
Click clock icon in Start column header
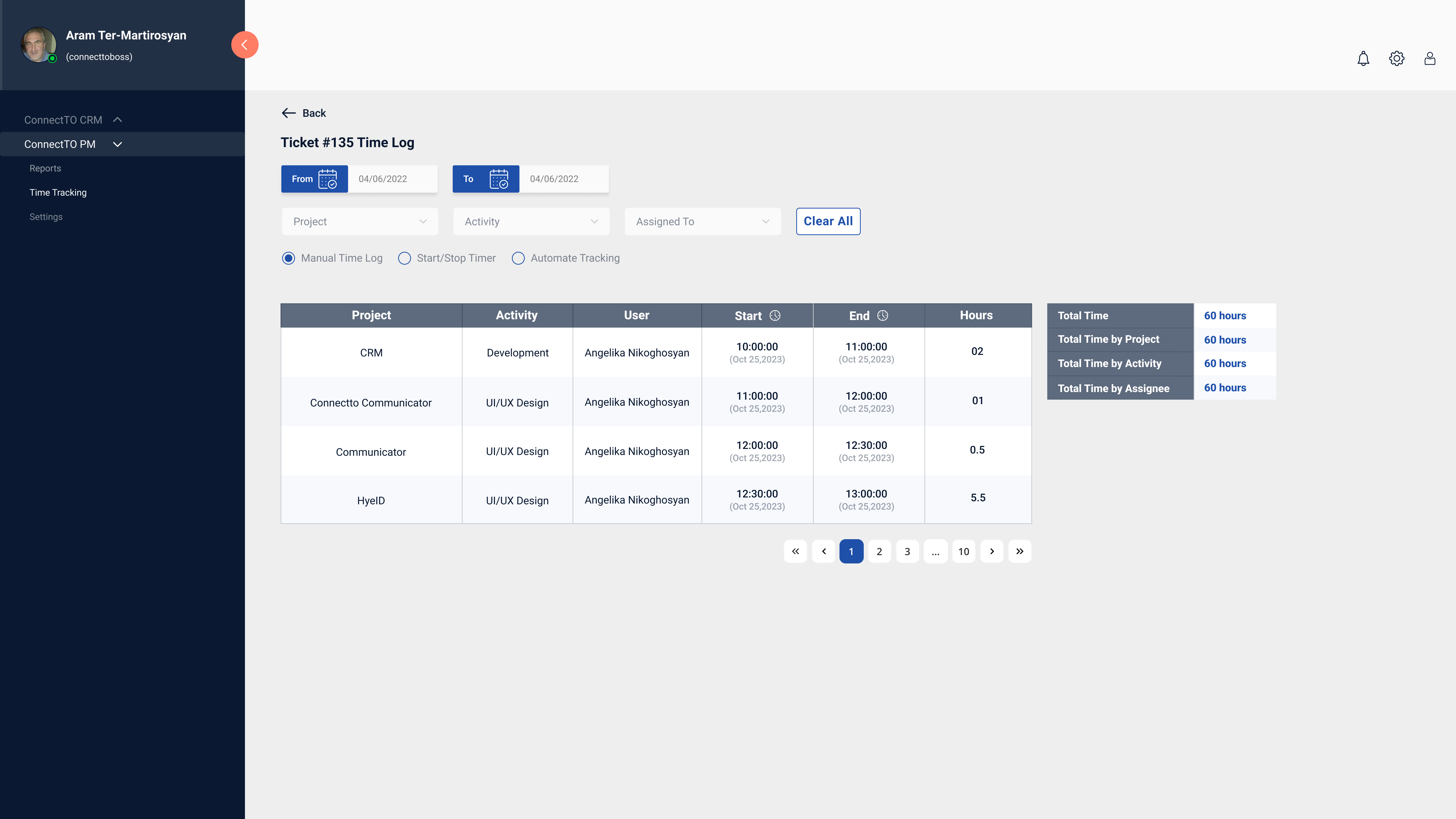coord(775,315)
